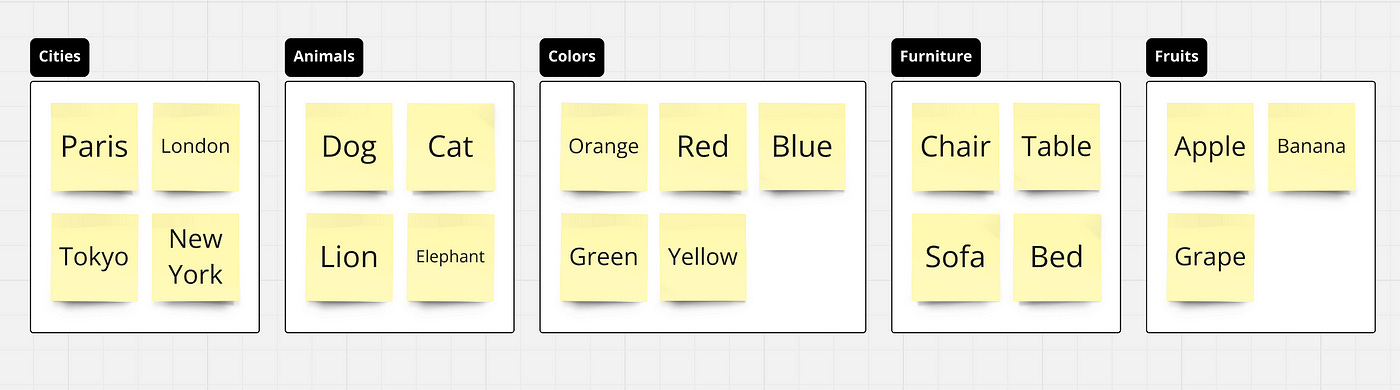Select the Dog sticky note
This screenshot has width=1400, height=390.
(x=349, y=146)
